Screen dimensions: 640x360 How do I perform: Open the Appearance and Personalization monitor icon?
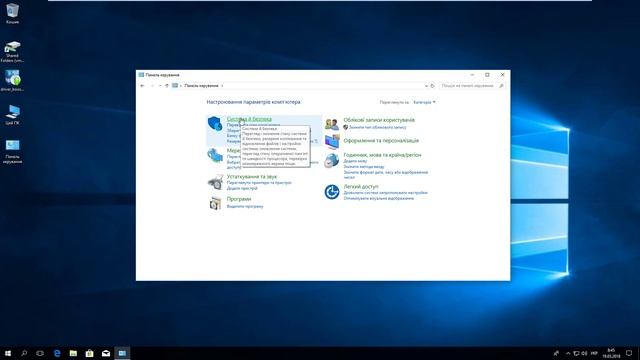tap(332, 142)
